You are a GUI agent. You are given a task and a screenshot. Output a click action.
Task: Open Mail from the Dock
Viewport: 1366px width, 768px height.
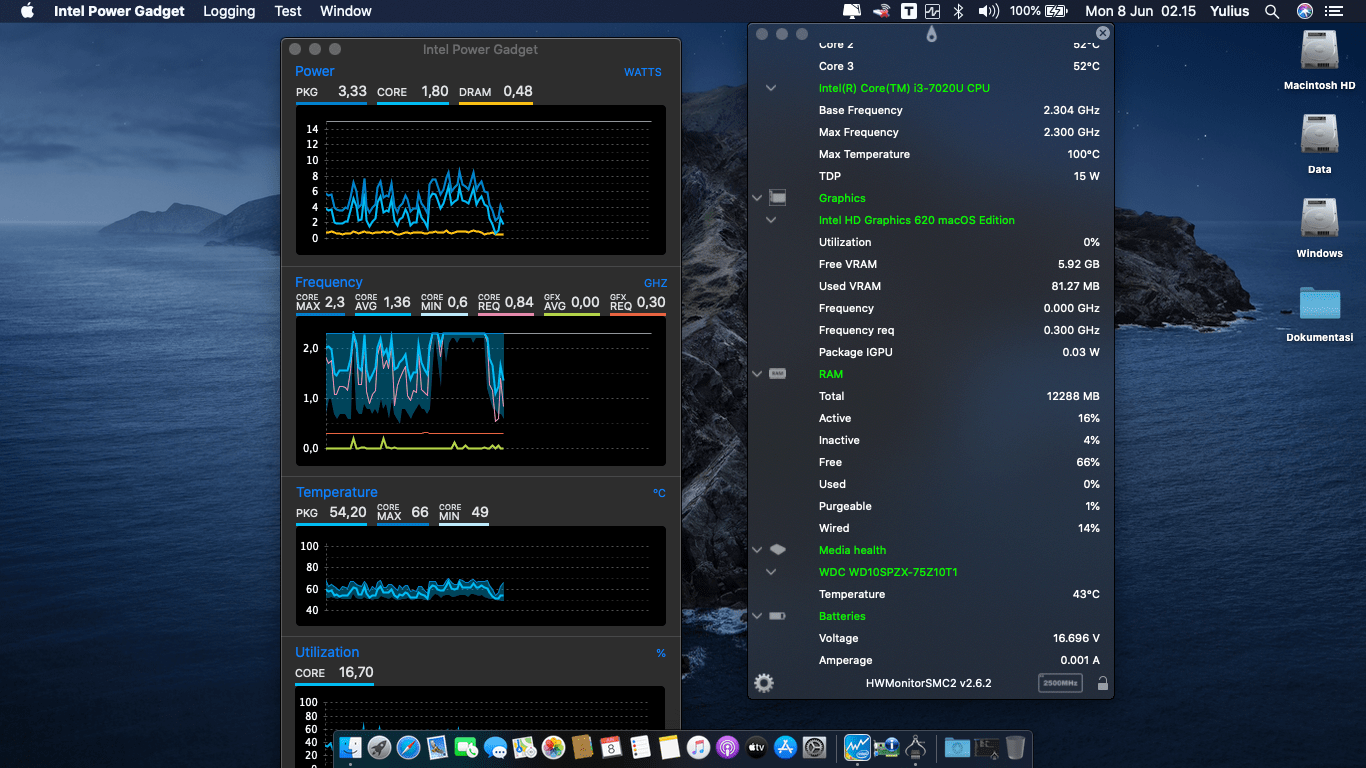[x=437, y=747]
